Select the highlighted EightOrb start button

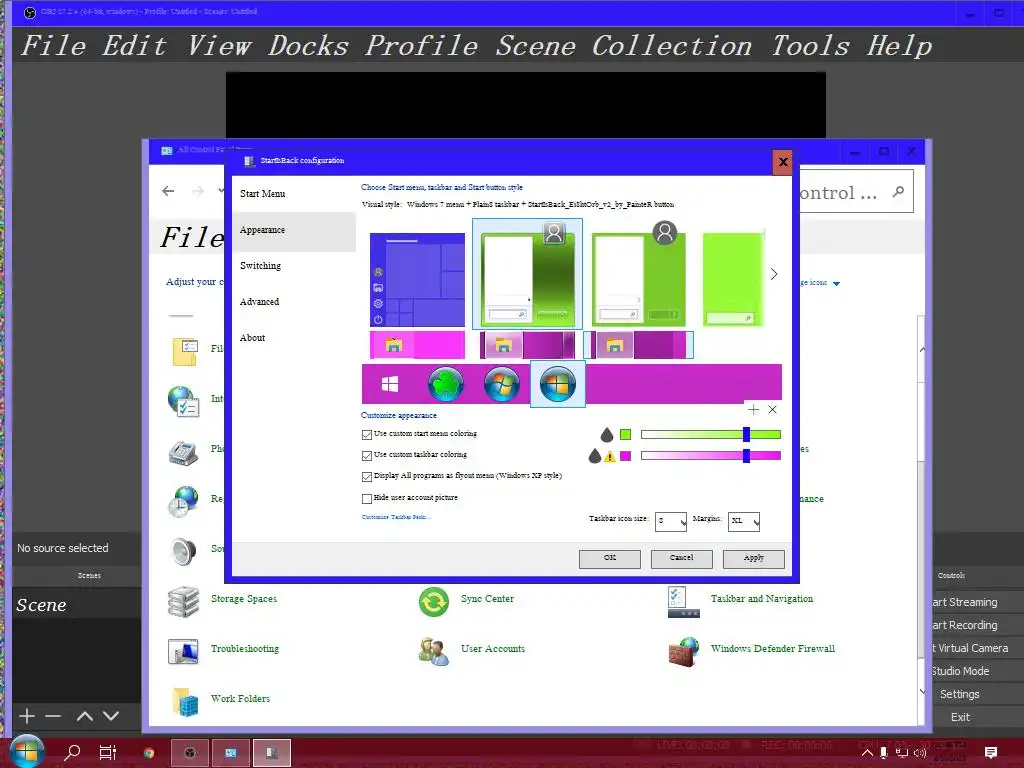(x=558, y=384)
